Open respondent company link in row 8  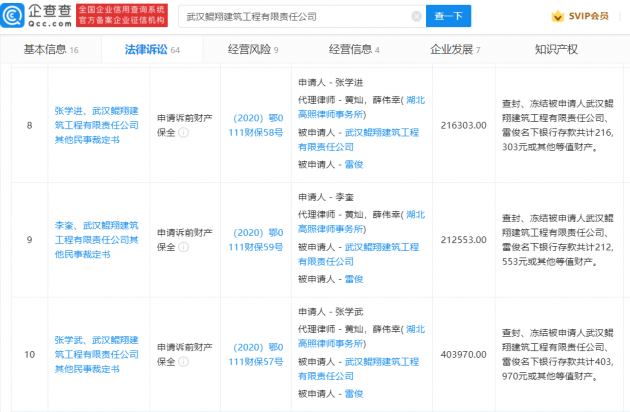click(x=359, y=139)
